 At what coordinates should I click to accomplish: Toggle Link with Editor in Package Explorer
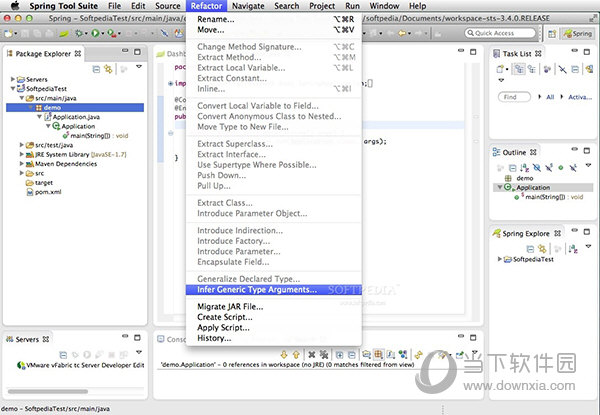click(108, 69)
